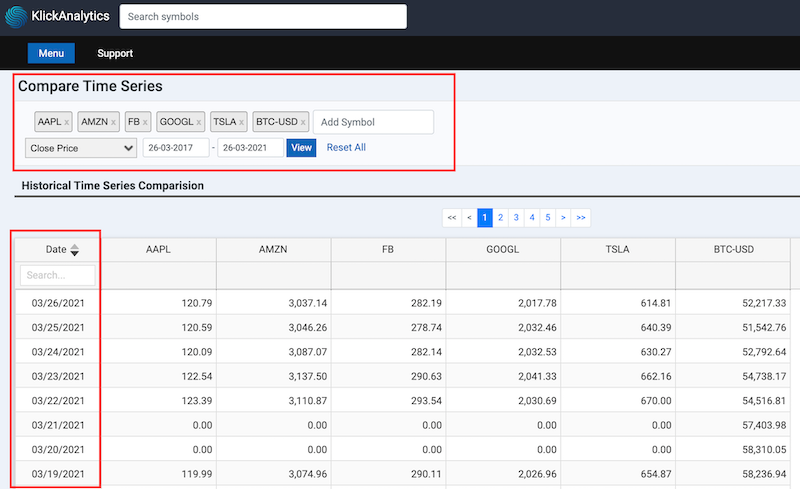Click the Date column search box
Viewport: 800px width, 489px height.
pos(58,275)
